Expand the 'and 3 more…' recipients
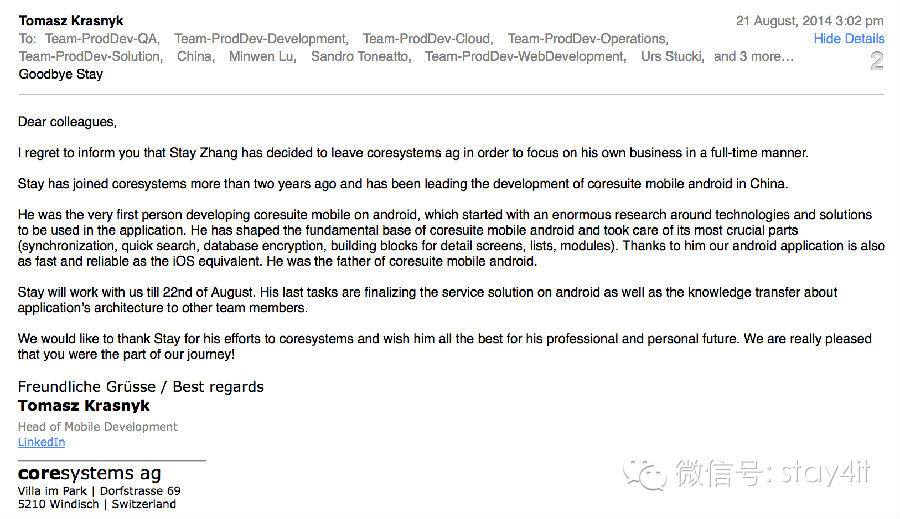Viewport: 900px width, 519px height. coord(754,56)
